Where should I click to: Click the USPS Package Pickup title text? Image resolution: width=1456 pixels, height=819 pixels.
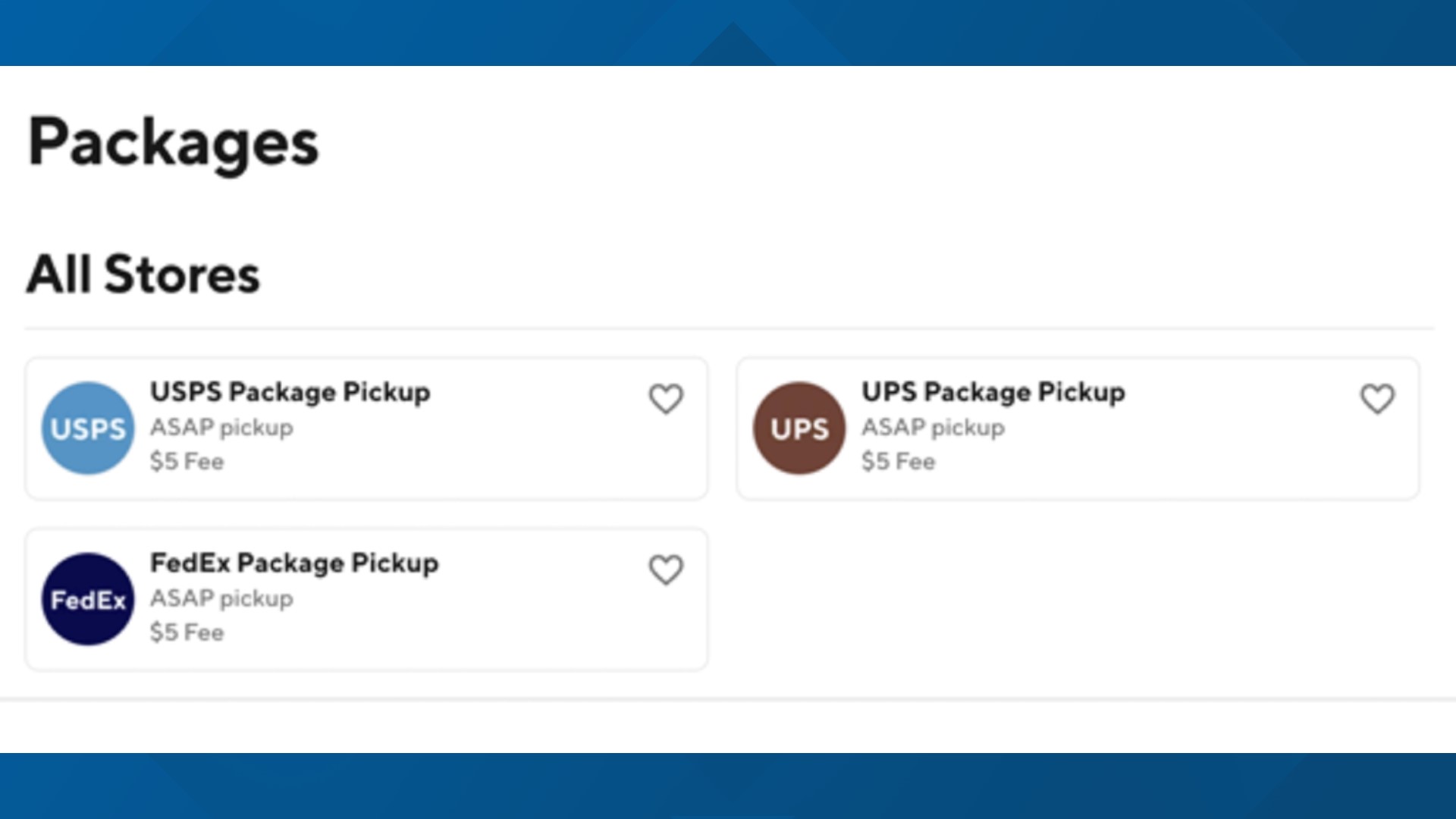tap(290, 393)
